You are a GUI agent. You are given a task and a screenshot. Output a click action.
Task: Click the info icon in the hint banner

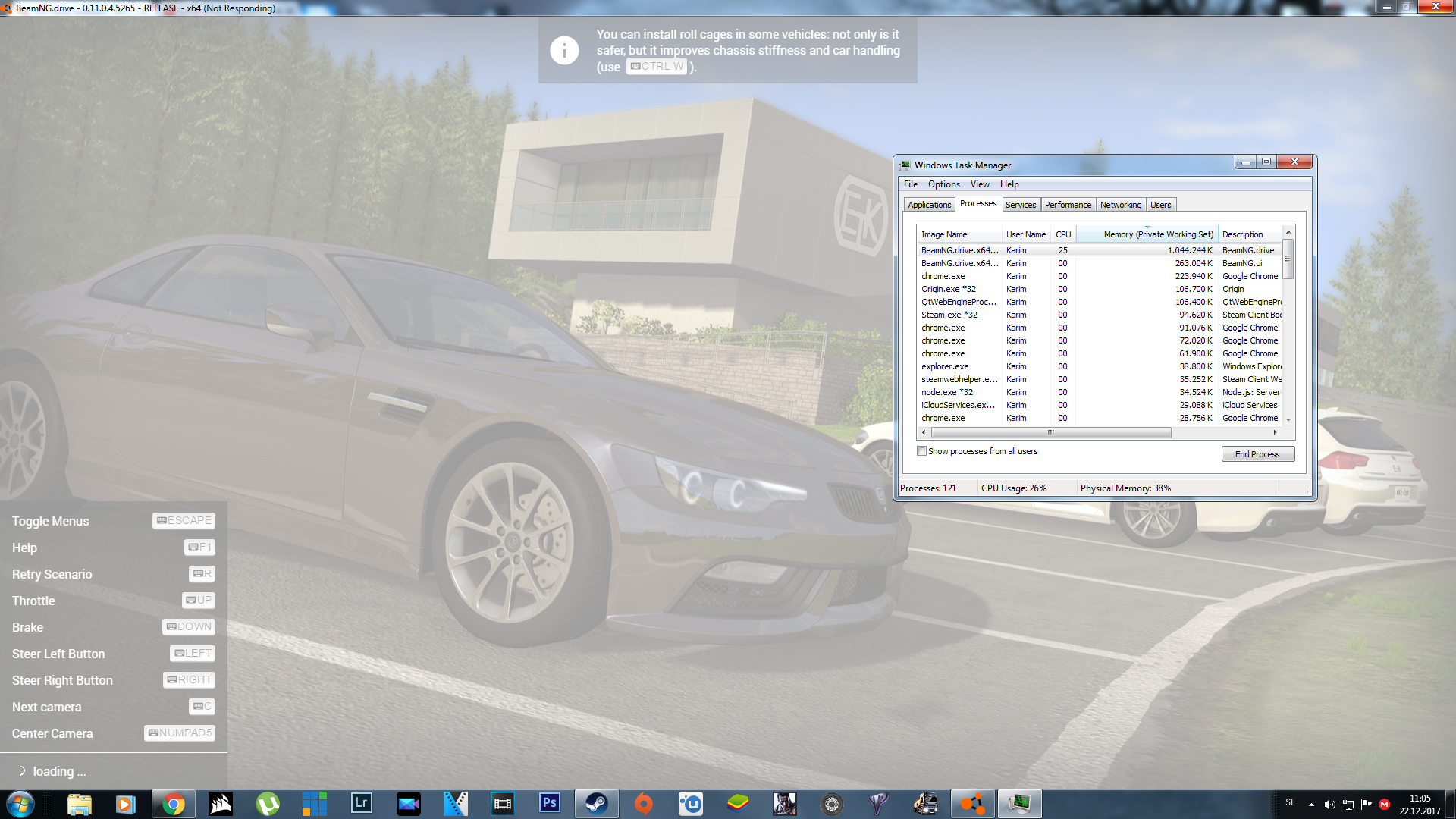coord(564,51)
